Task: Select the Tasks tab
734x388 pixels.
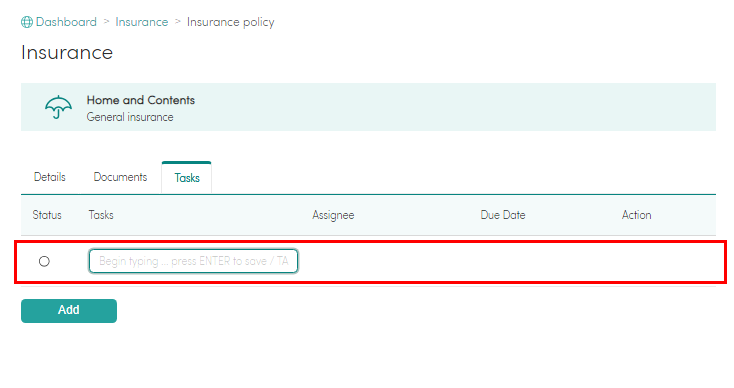Action: point(187,177)
